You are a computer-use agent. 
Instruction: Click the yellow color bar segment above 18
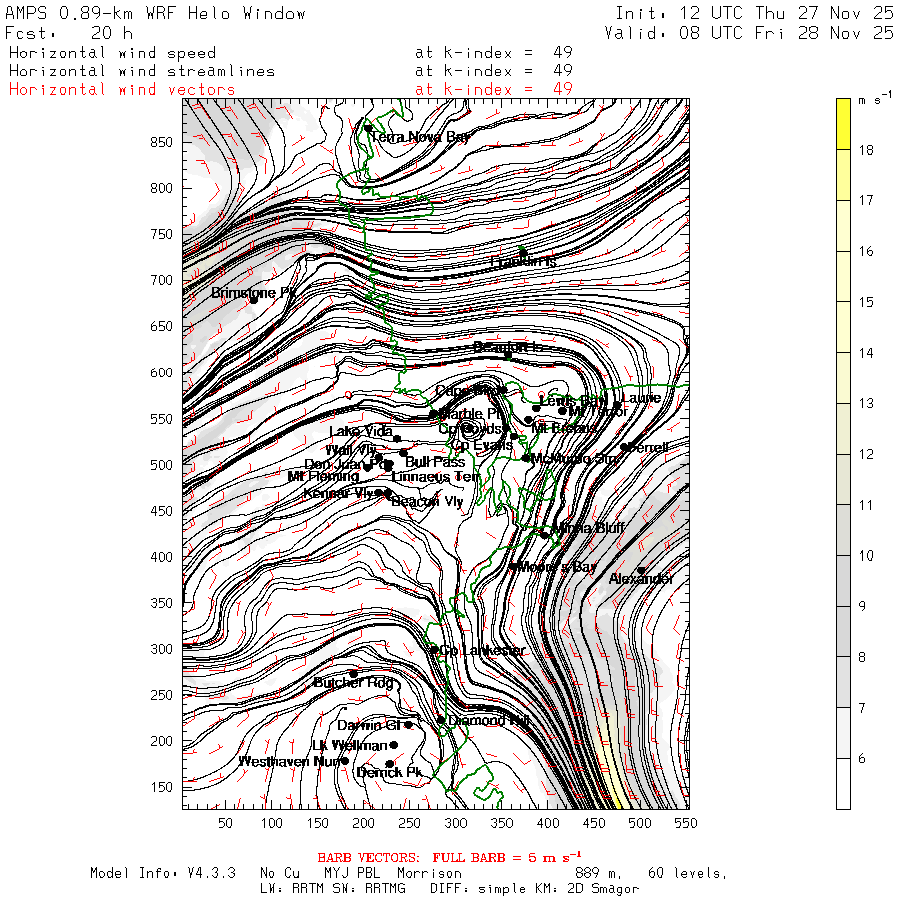pos(843,124)
